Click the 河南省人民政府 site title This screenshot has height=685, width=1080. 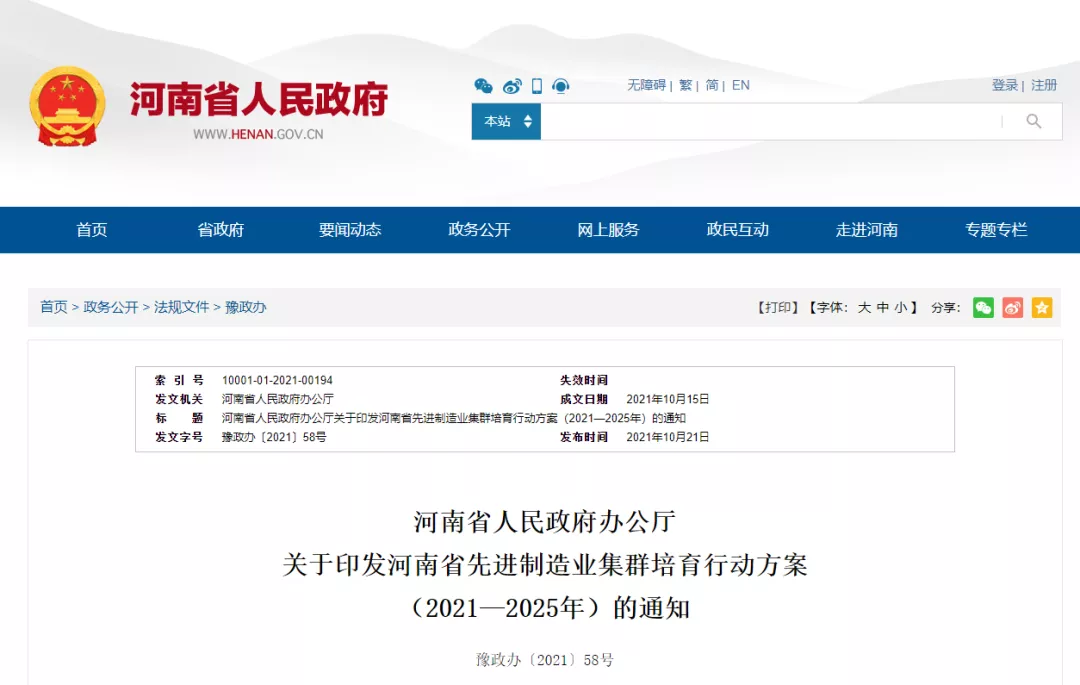tap(259, 99)
